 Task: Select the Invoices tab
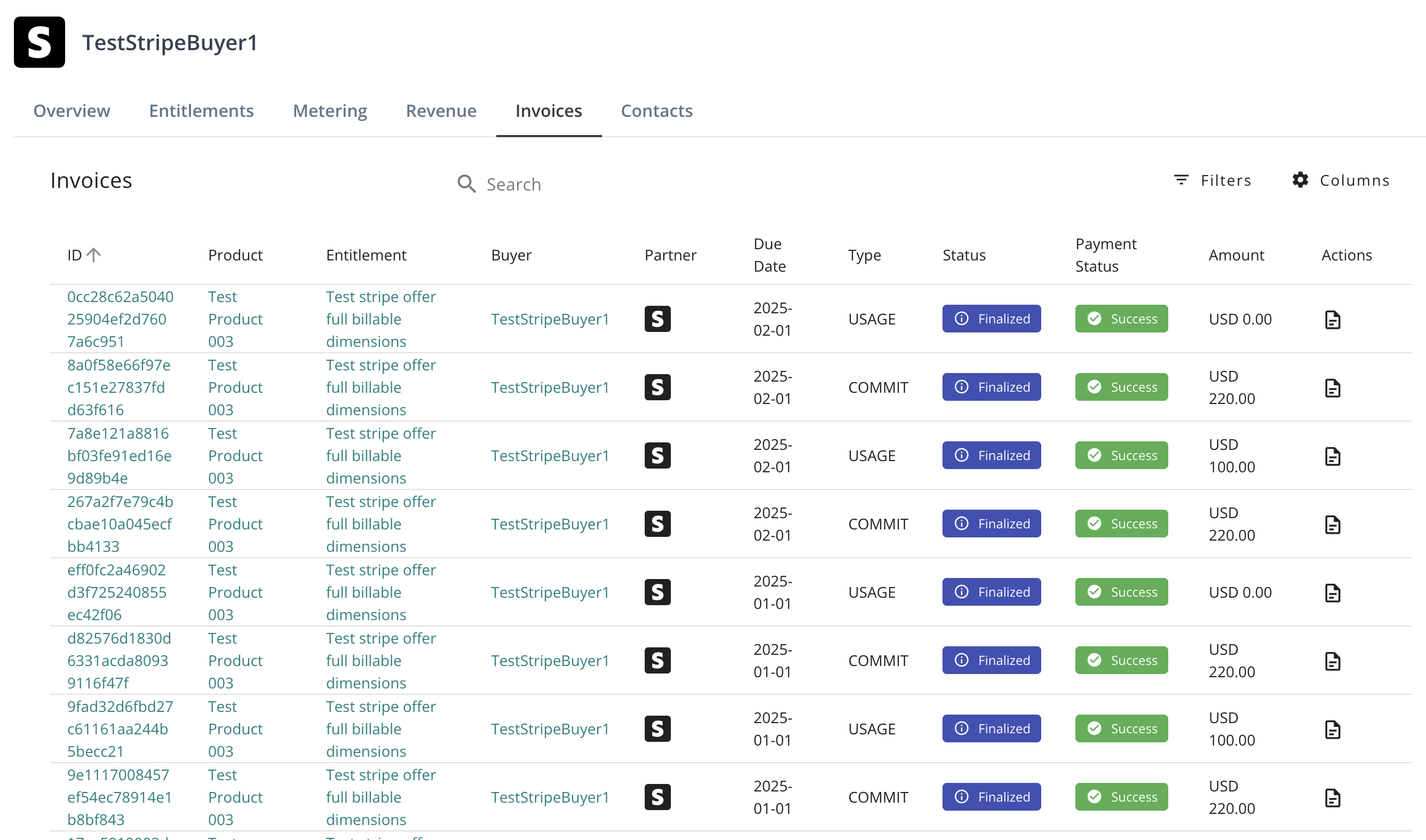[549, 110]
